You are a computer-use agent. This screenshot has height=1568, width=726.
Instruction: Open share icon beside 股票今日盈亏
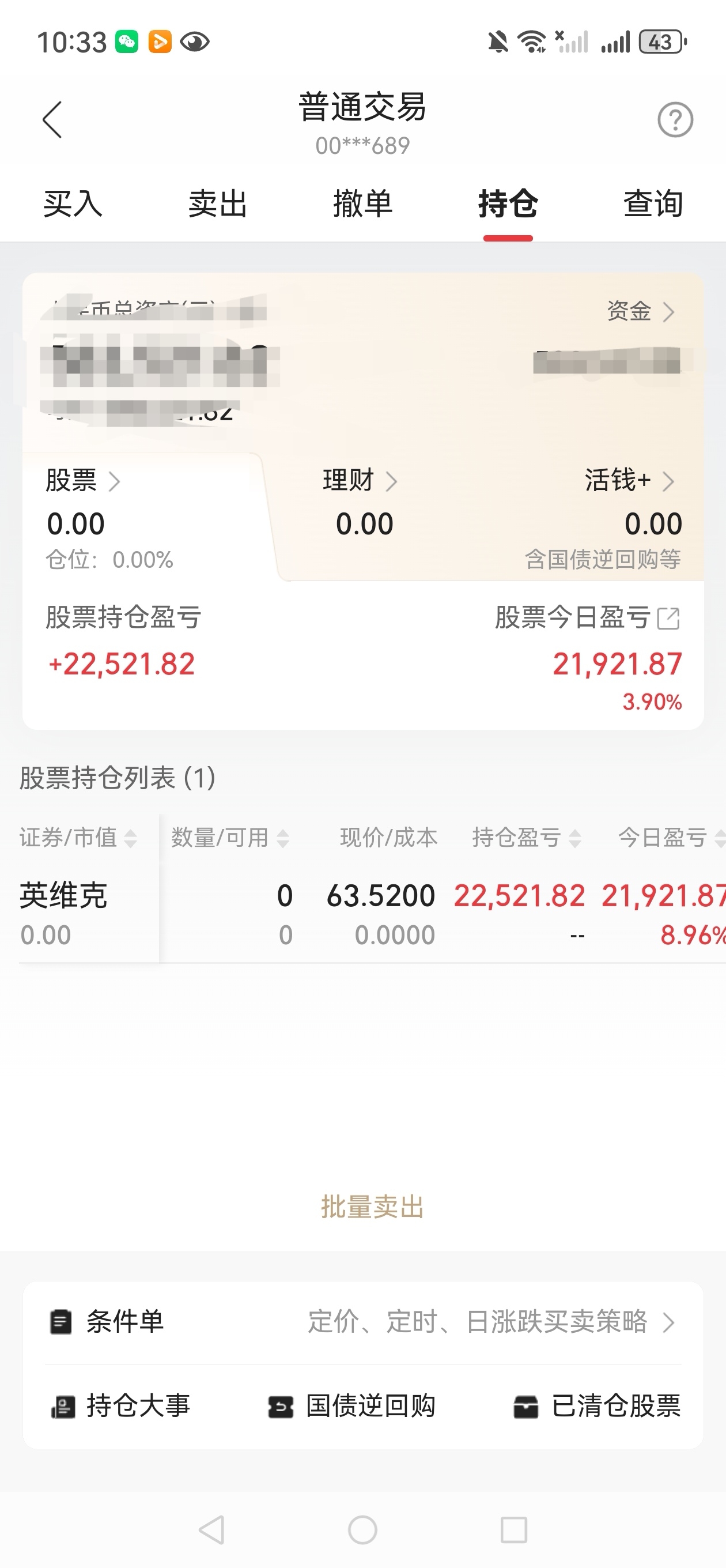tap(668, 619)
